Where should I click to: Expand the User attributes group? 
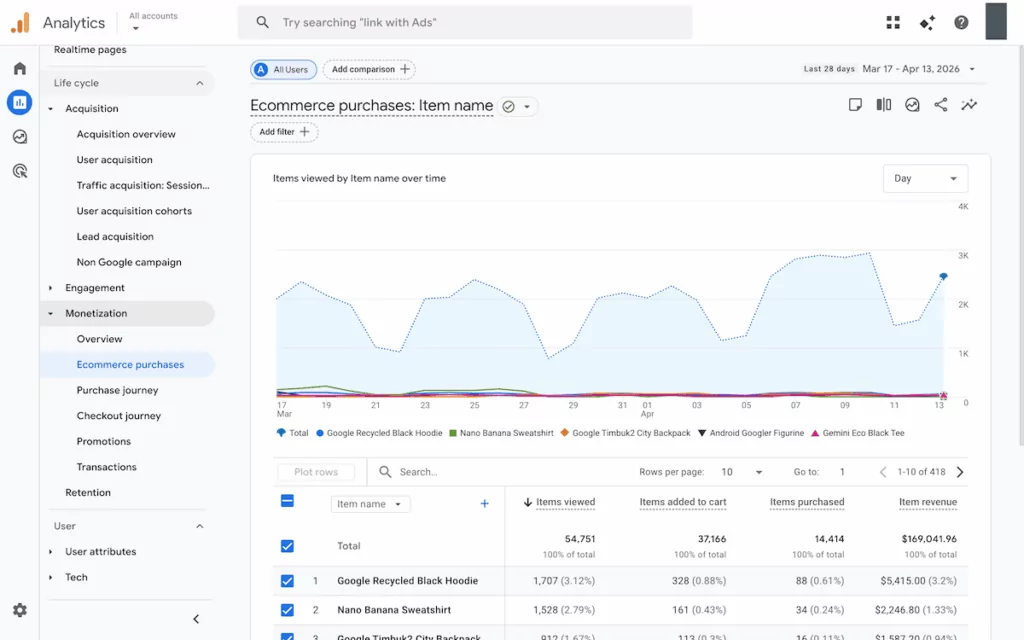(50, 552)
